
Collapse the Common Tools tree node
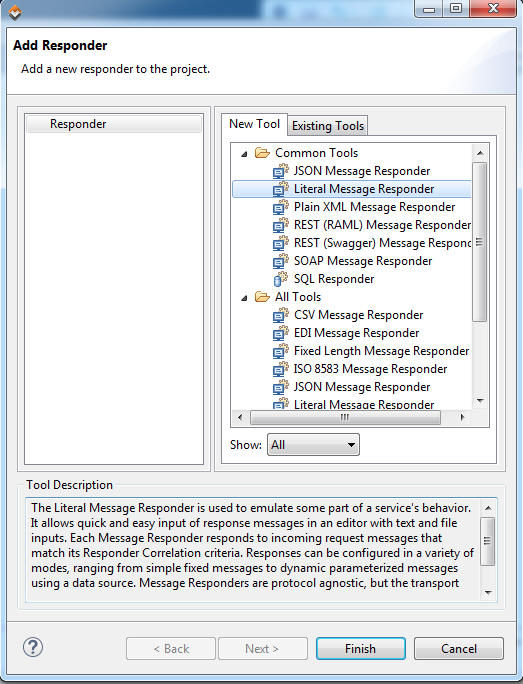[244, 154]
